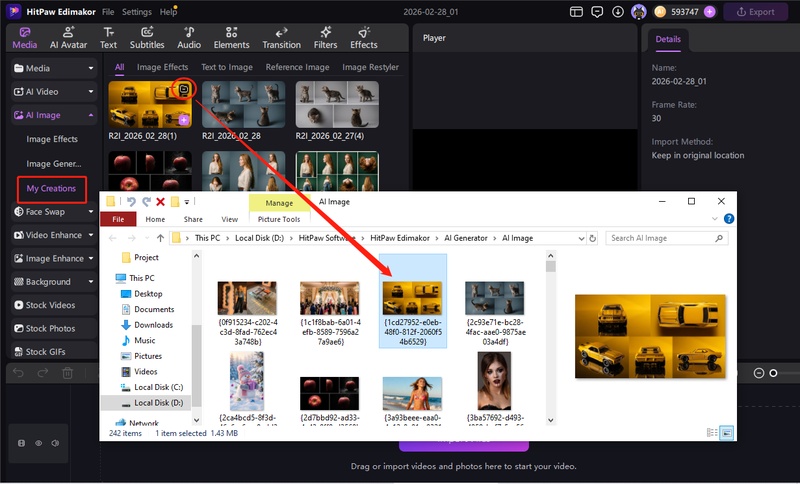Viewport: 800px width, 484px height.
Task: Open the Transition panel
Action: 281,38
